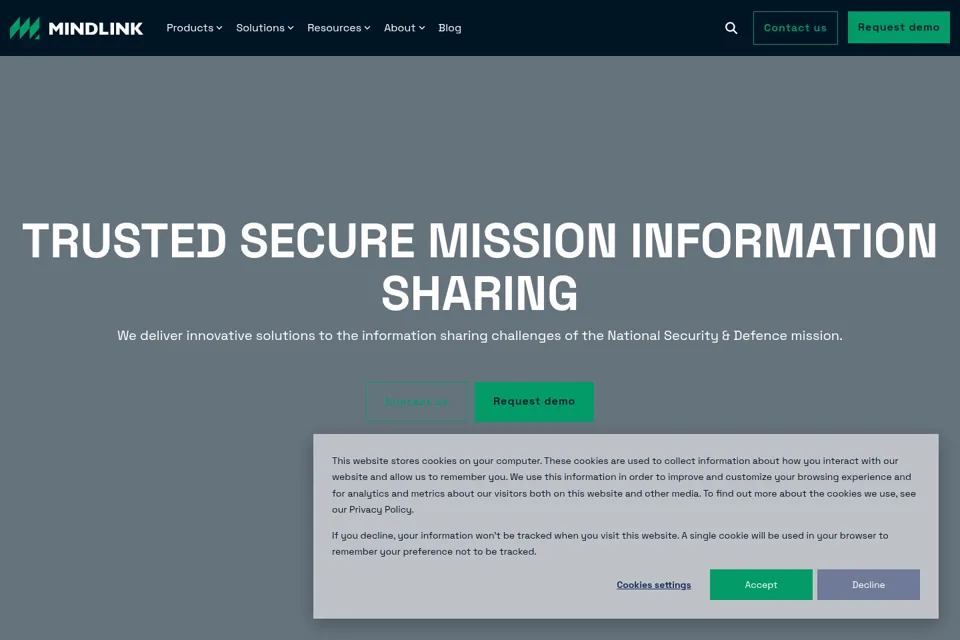Click the MindLink logo
The height and width of the screenshot is (640, 960).
77,28
